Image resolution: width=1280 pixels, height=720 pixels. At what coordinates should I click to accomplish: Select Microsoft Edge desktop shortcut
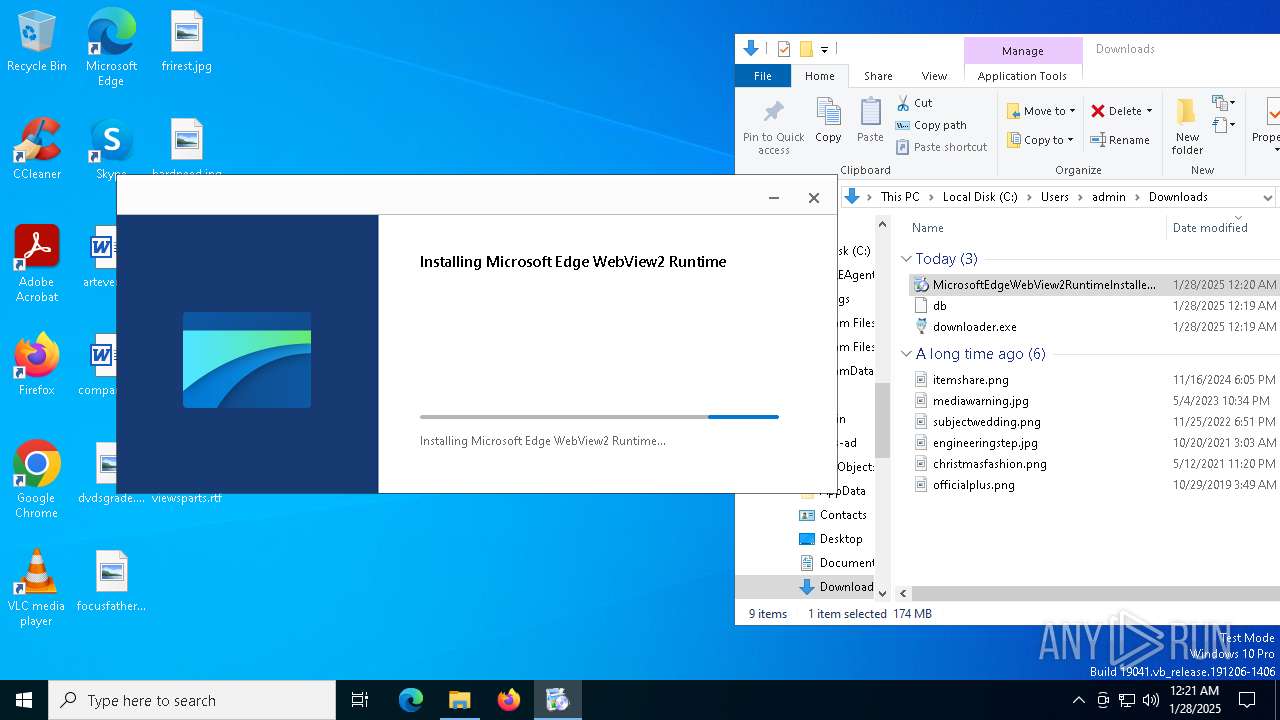tap(111, 48)
